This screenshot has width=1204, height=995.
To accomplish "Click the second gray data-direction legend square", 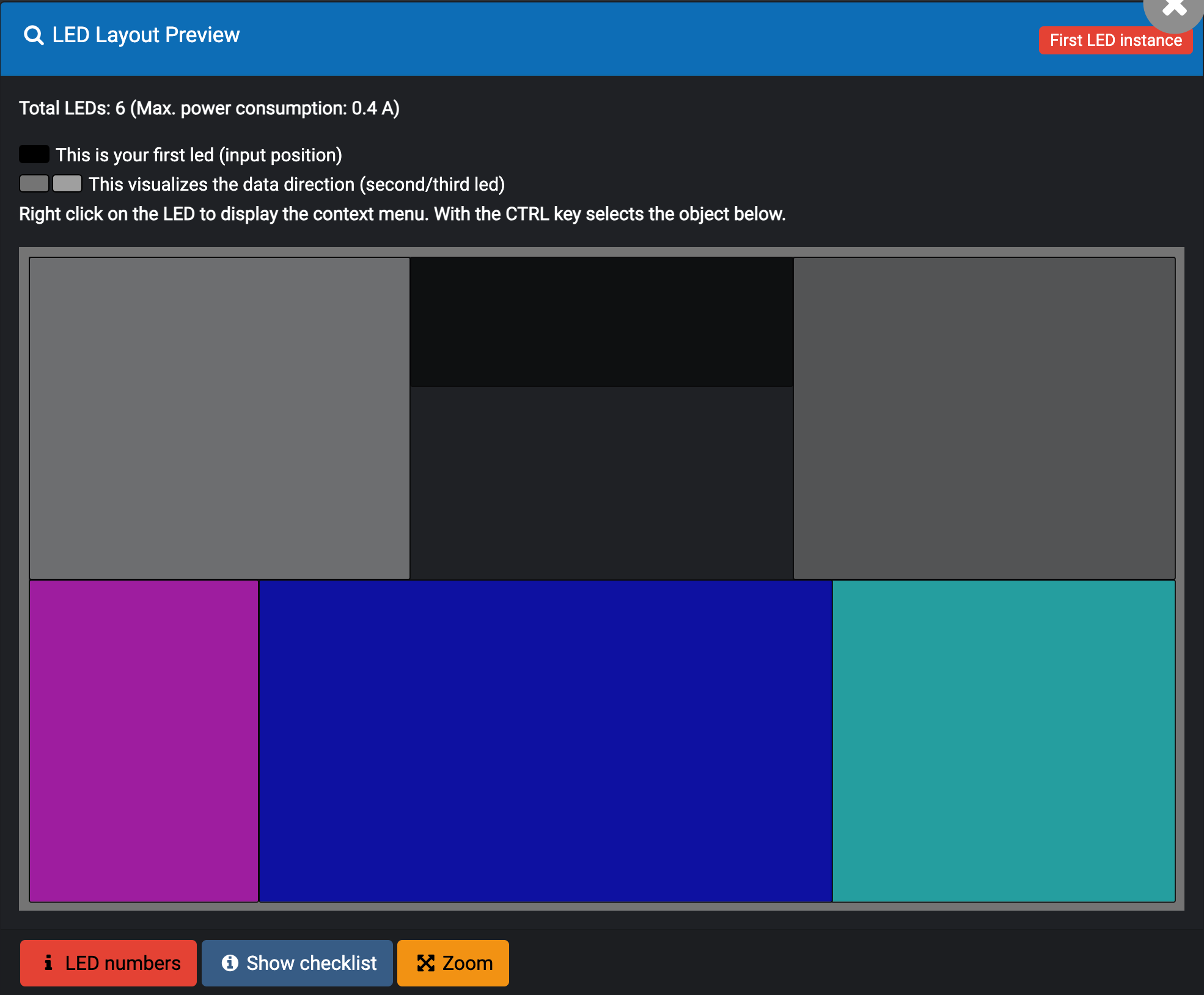I will [67, 183].
